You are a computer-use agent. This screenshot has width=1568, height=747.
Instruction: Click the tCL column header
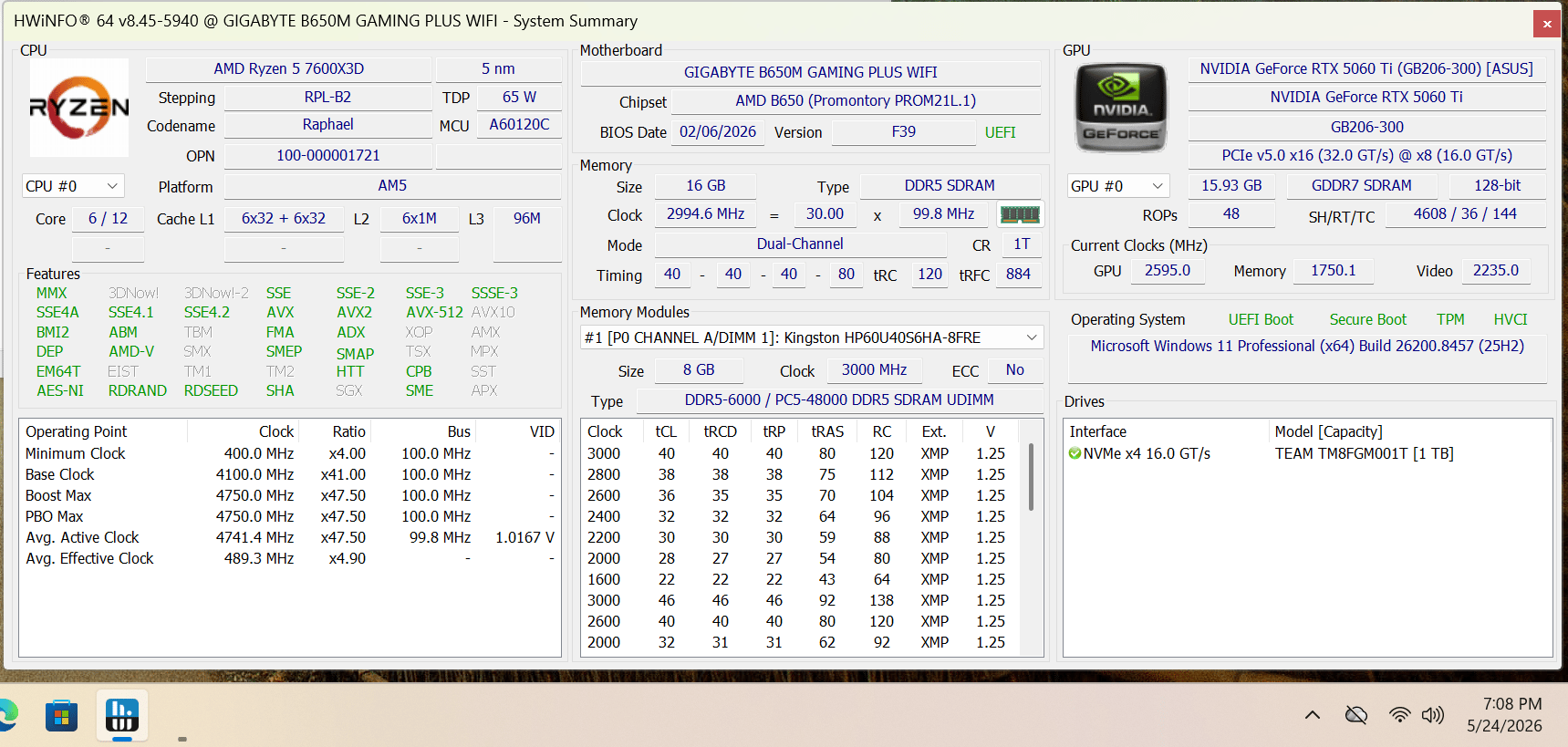666,431
